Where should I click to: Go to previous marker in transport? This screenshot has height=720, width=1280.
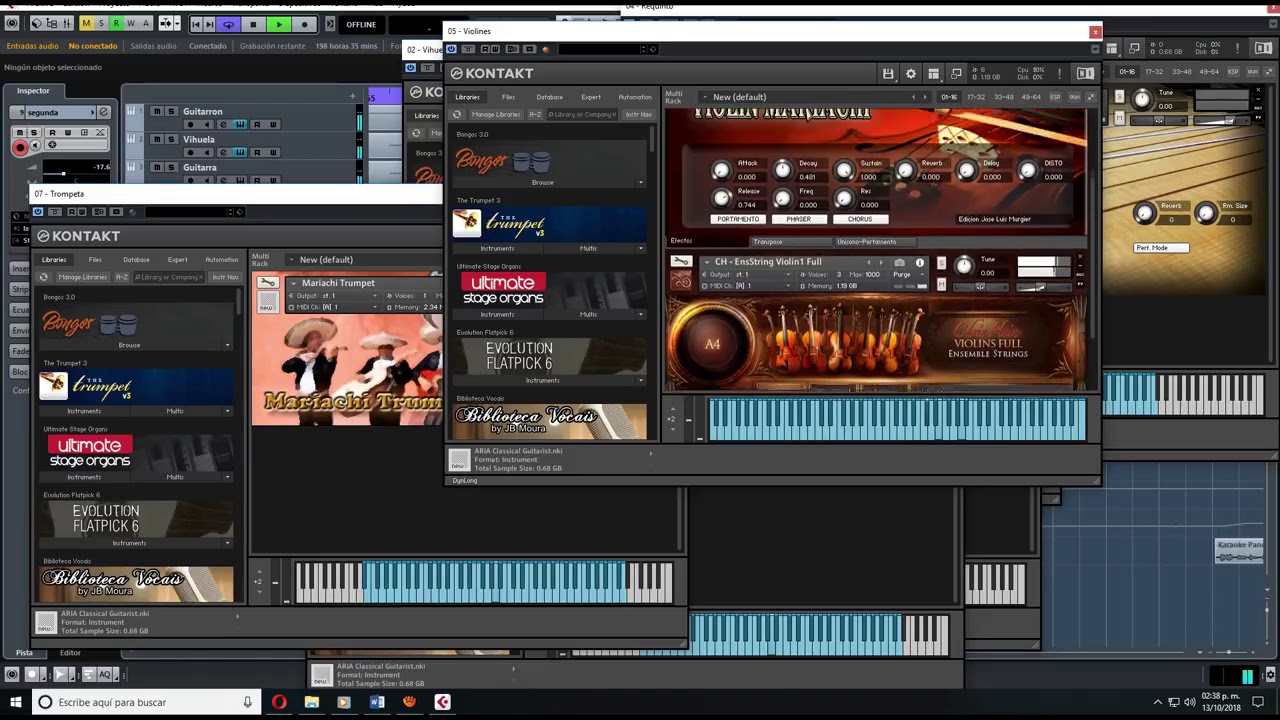point(196,24)
